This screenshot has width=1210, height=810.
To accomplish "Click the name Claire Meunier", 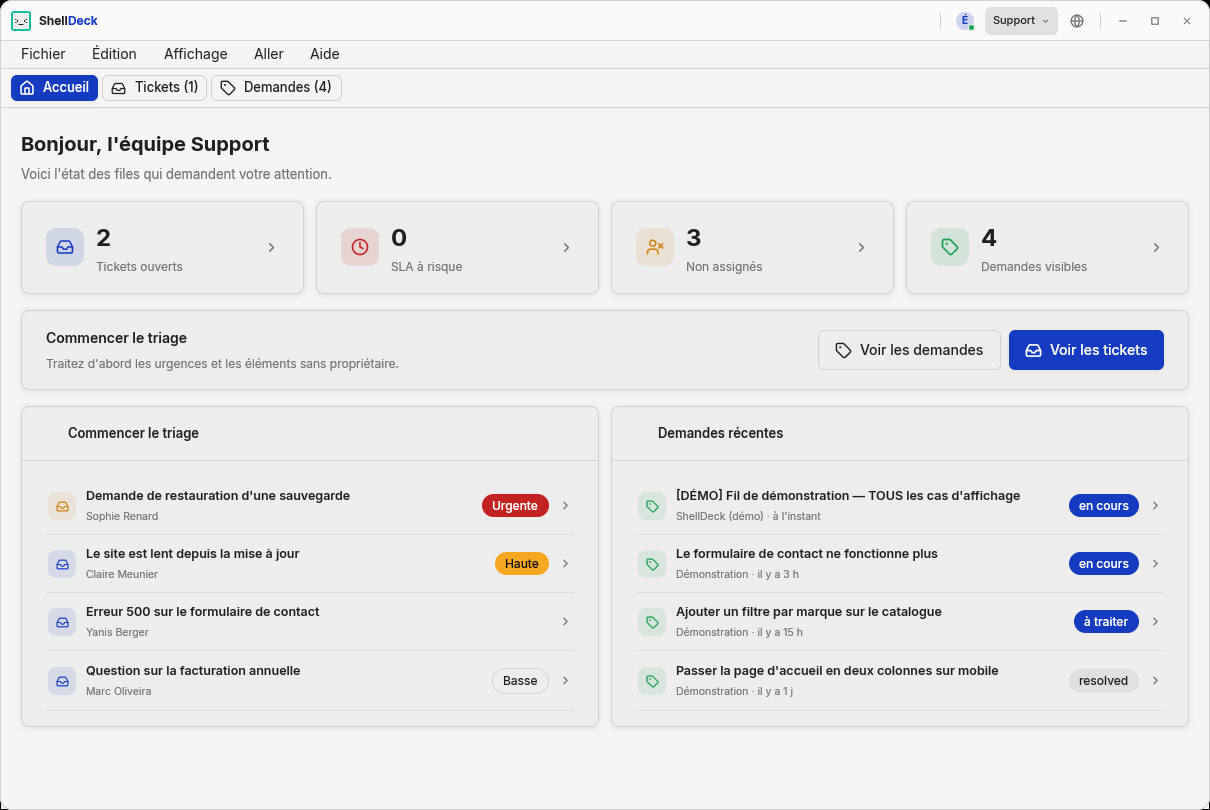I will tap(122, 574).
